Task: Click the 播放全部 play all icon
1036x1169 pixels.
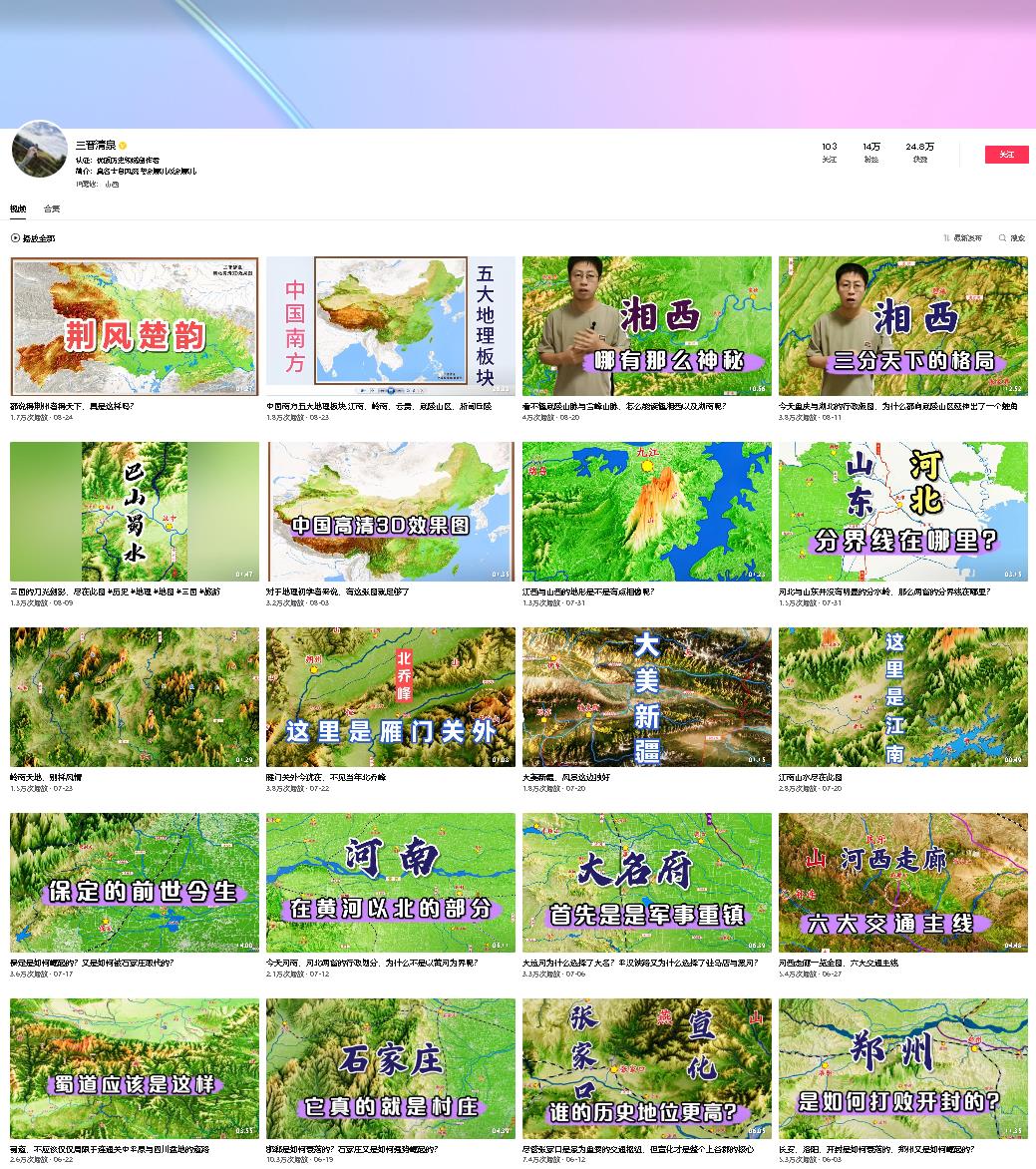Action: (15, 238)
